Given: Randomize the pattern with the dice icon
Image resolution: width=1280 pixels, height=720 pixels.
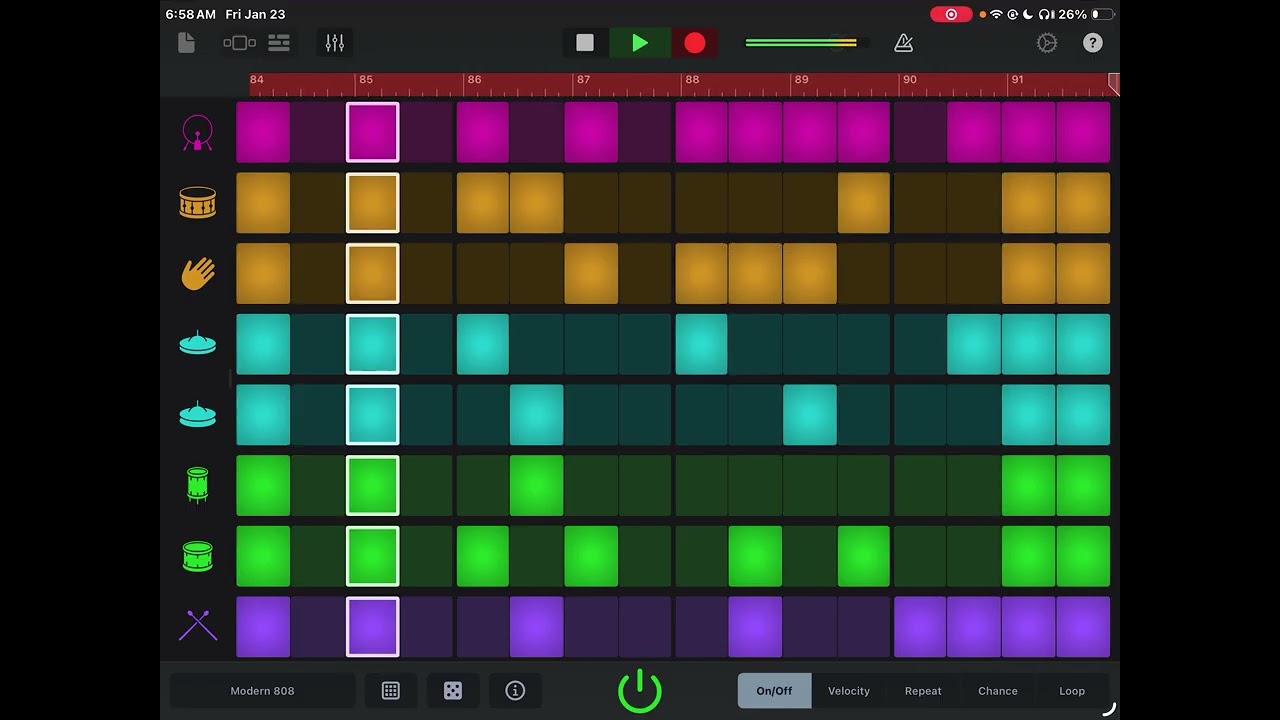Looking at the screenshot, I should pos(453,691).
